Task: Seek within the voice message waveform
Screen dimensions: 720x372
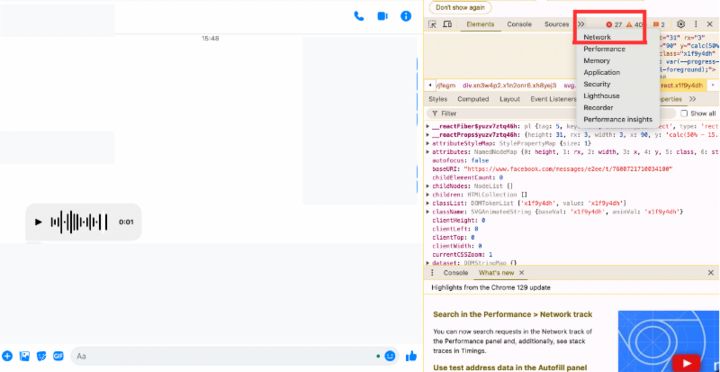Action: 79,222
